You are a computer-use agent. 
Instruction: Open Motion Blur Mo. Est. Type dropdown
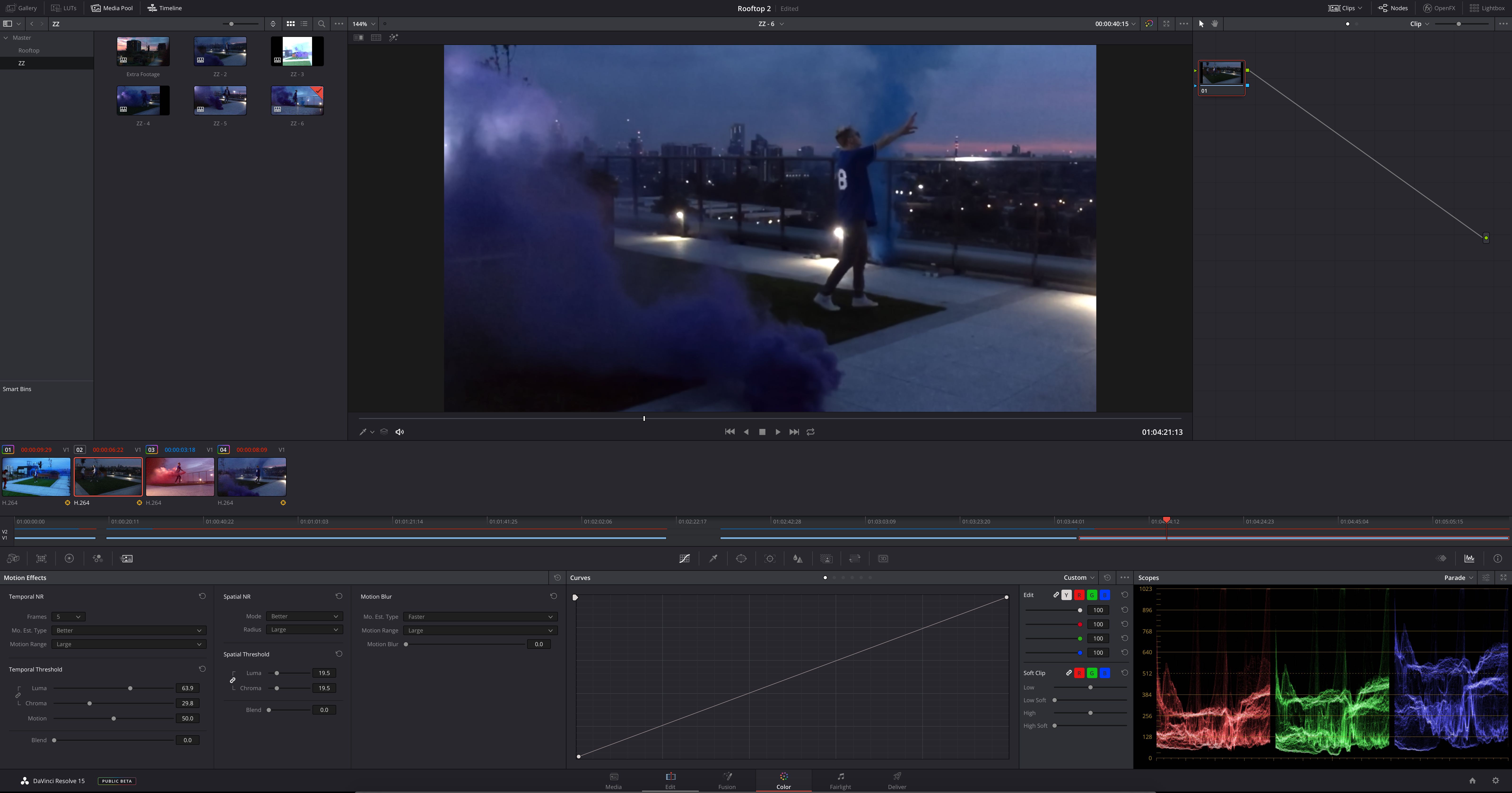coord(480,616)
